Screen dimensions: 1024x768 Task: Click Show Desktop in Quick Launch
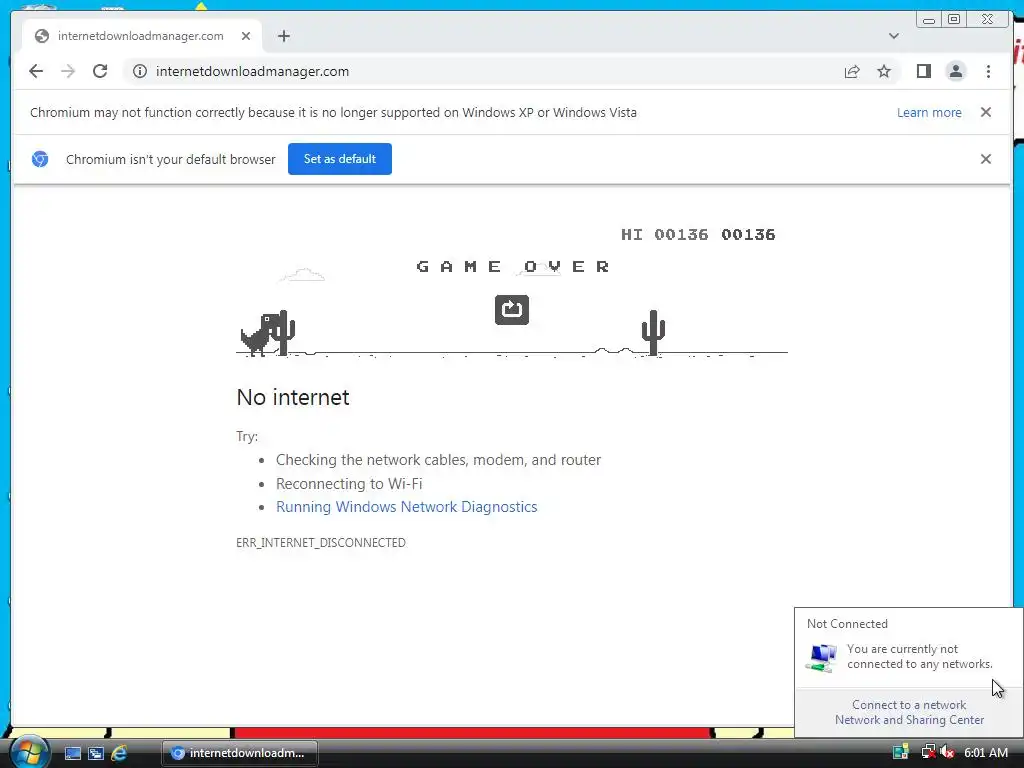pyautogui.click(x=72, y=753)
